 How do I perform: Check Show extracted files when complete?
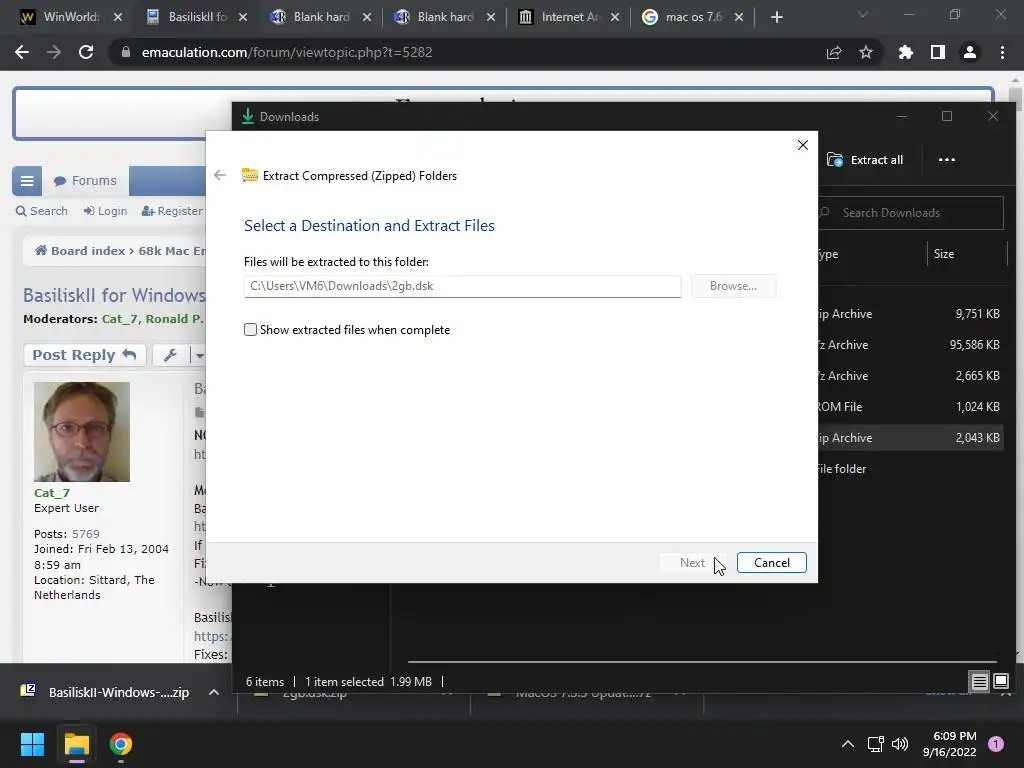coord(250,330)
